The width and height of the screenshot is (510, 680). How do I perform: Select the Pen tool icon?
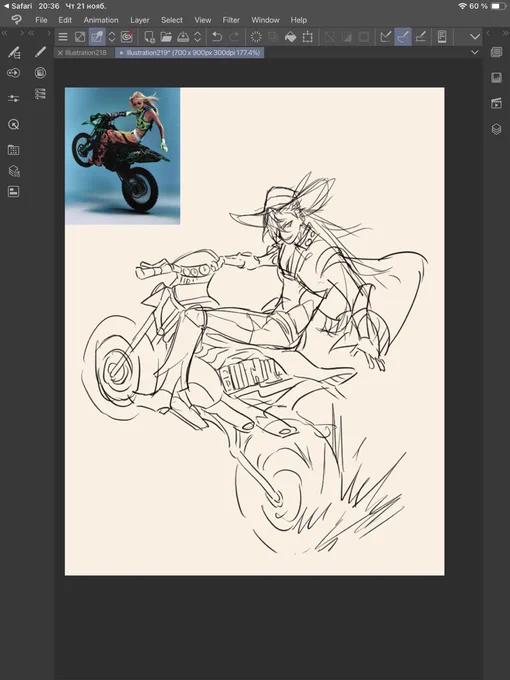coord(40,52)
